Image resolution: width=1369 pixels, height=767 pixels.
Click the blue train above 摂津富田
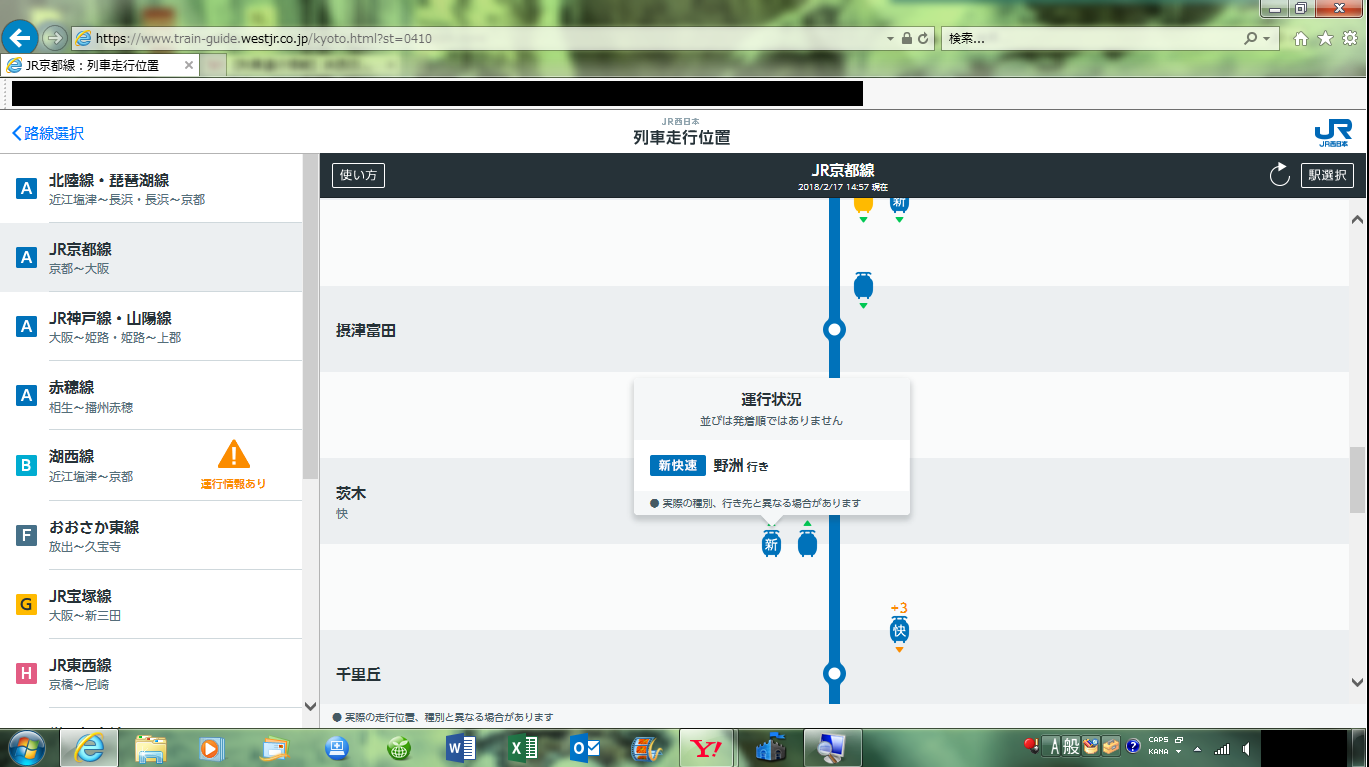(x=863, y=286)
